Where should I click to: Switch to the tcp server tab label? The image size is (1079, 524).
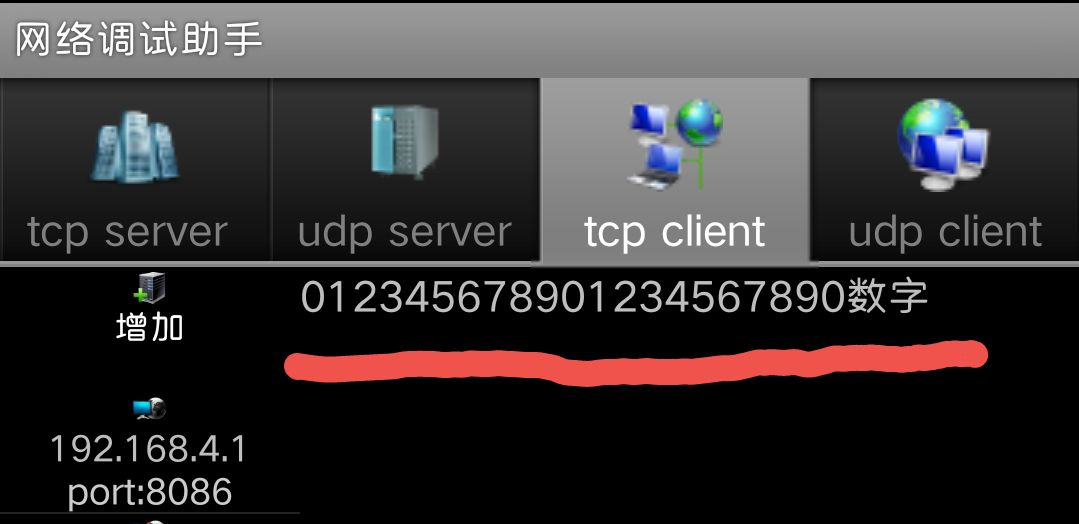(127, 232)
